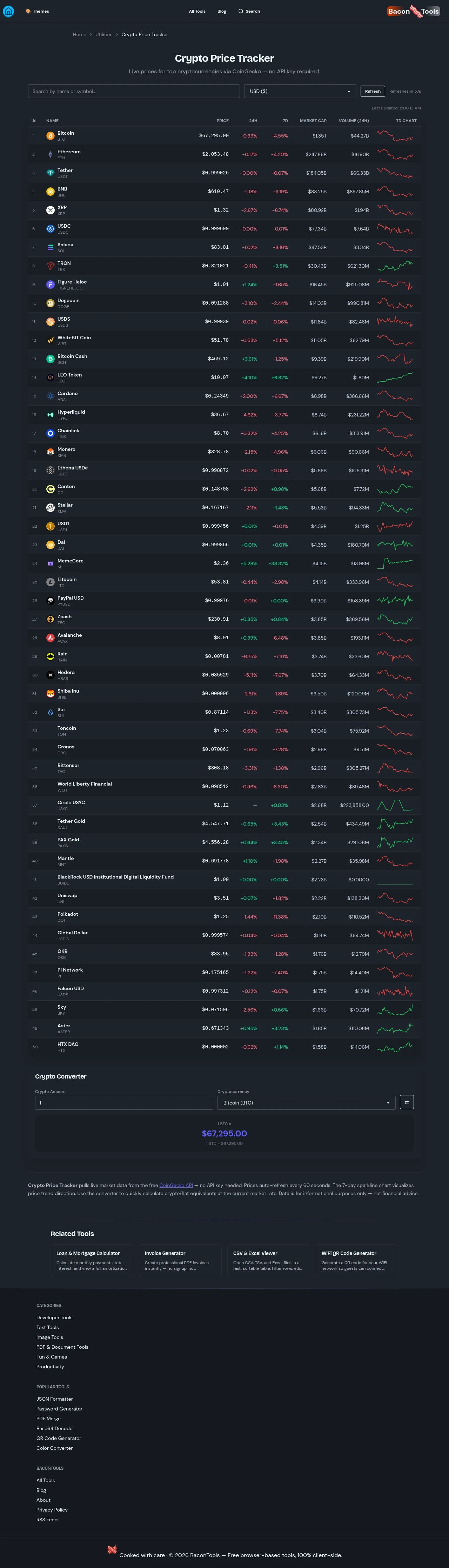The image size is (449, 1568).
Task: Click the blue home logo icon
Action: click(x=8, y=12)
